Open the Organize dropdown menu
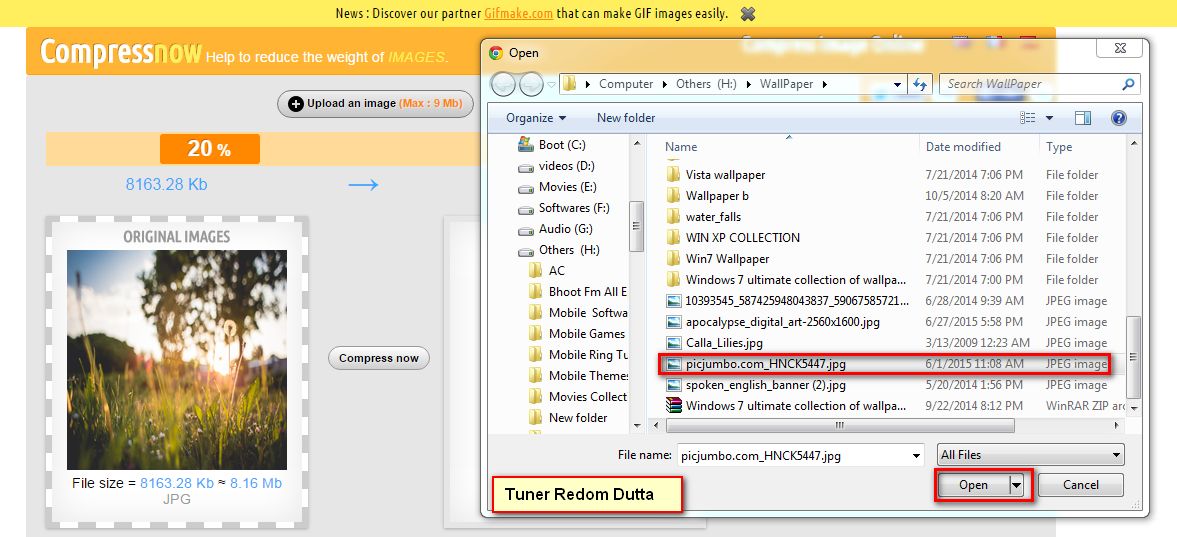Image resolution: width=1177 pixels, height=537 pixels. 536,118
